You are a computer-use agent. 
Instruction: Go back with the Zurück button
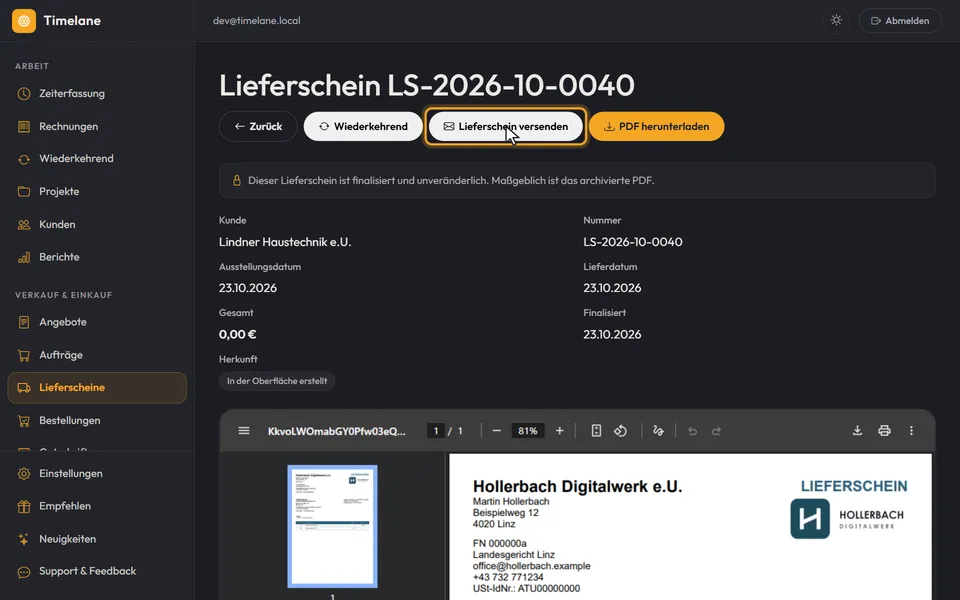tap(258, 126)
